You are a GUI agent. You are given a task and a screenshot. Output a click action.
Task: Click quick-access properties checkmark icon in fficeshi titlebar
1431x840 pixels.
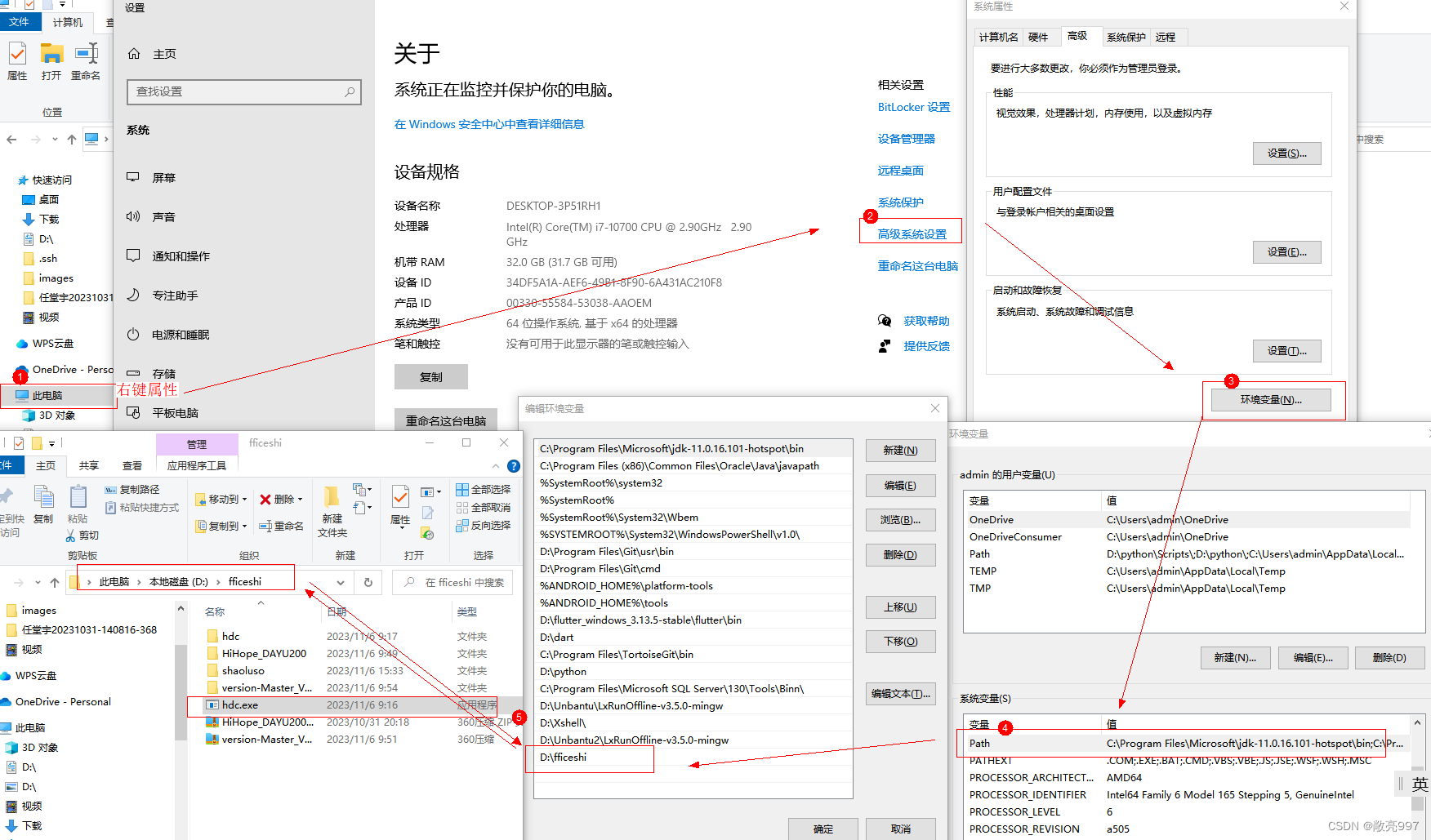[x=19, y=443]
